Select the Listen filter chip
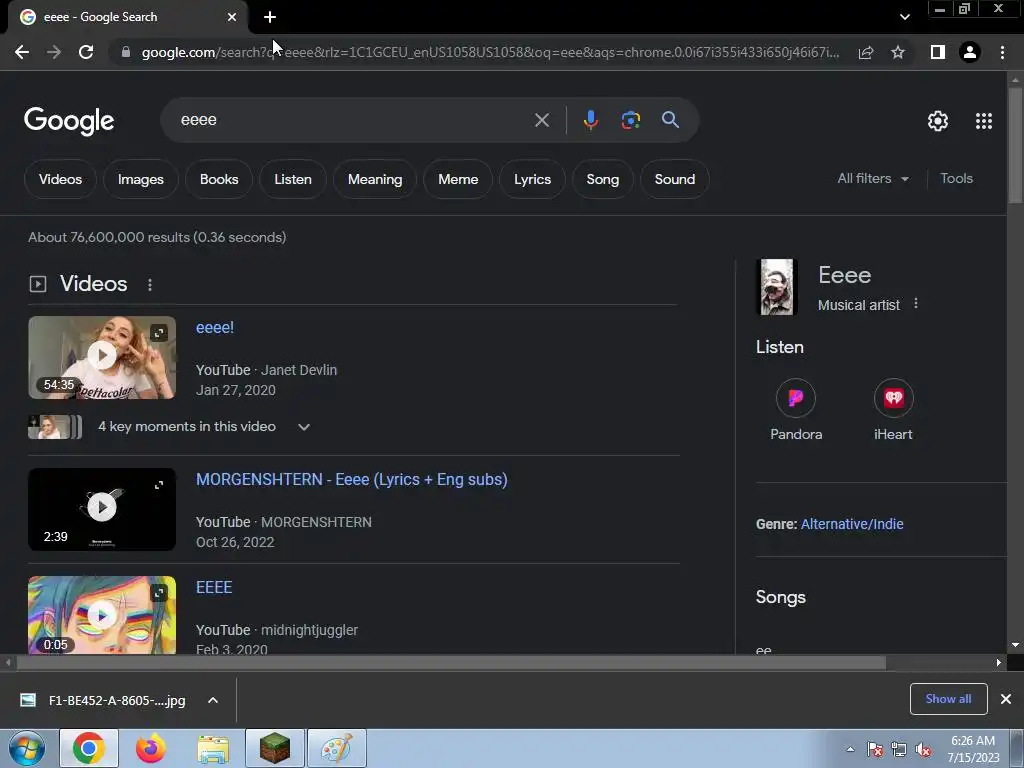 pos(293,179)
